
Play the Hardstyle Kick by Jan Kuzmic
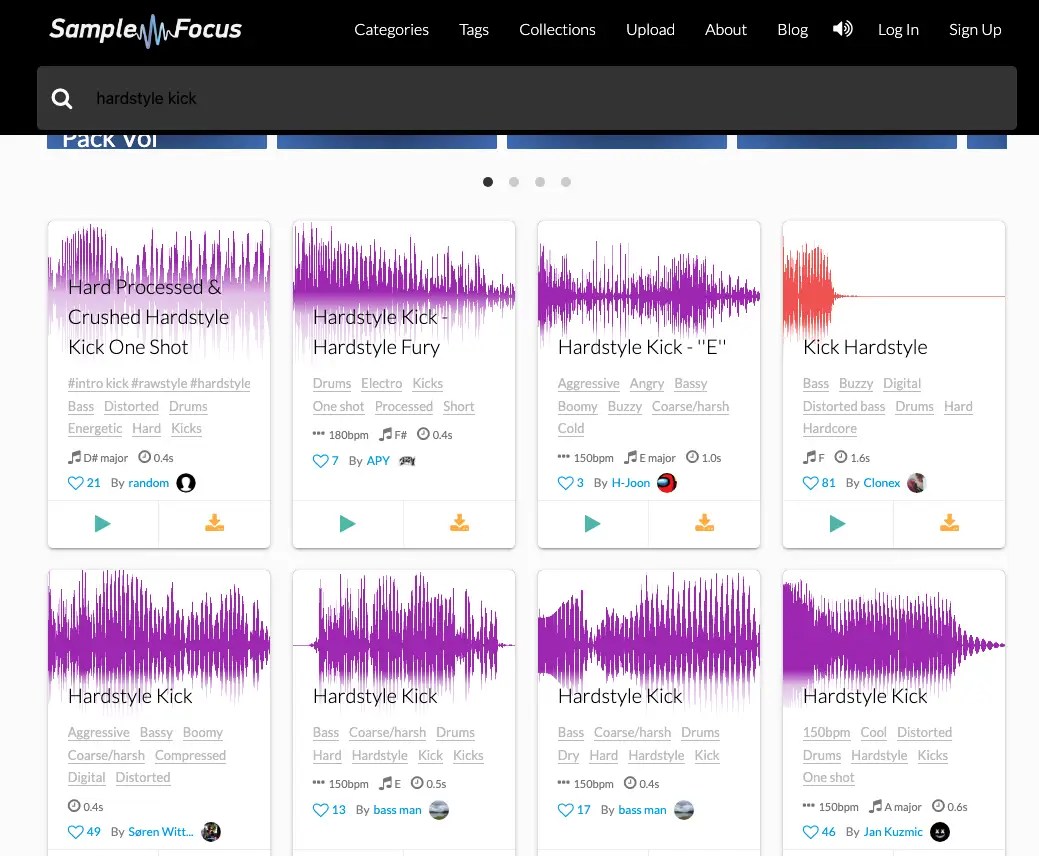[x=837, y=852]
